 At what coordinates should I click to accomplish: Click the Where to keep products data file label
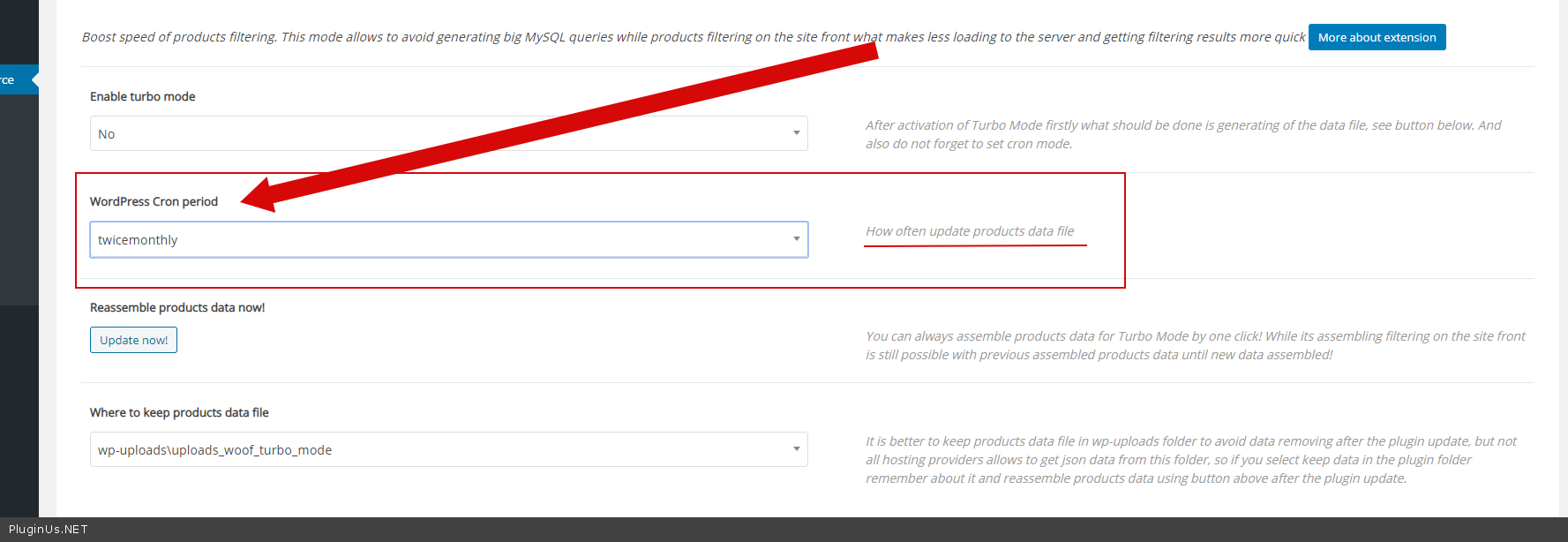click(179, 412)
